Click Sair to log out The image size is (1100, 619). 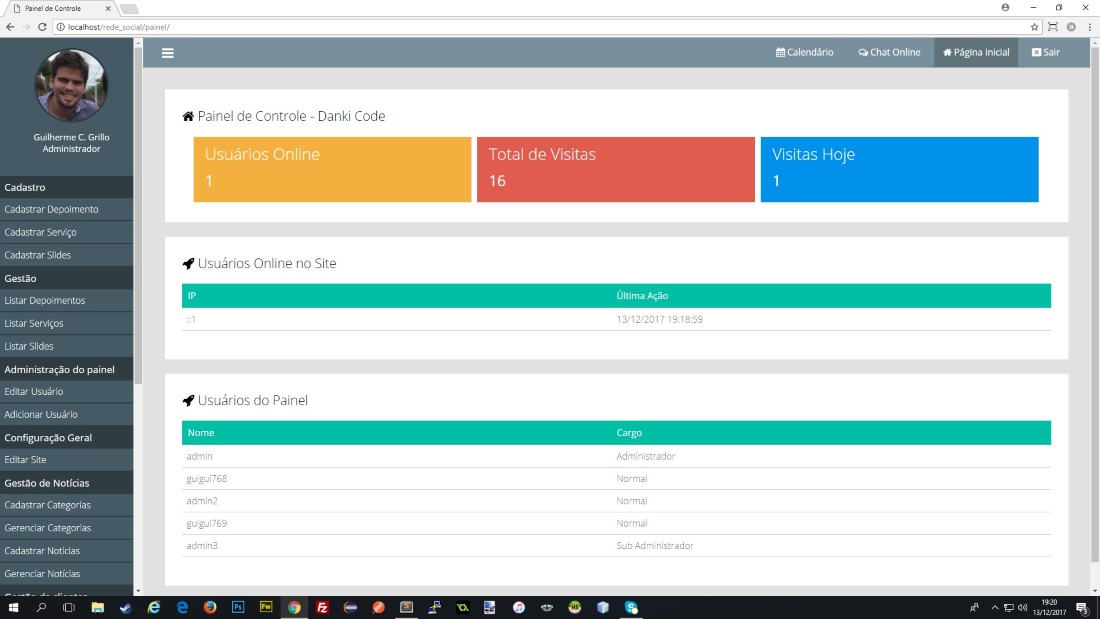point(1045,53)
